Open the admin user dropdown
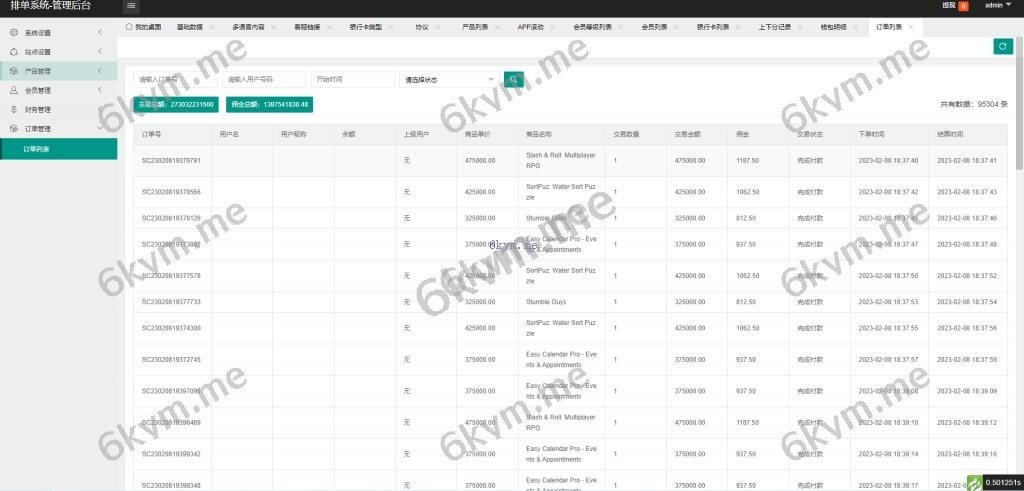This screenshot has width=1024, height=491. pyautogui.click(x=997, y=6)
